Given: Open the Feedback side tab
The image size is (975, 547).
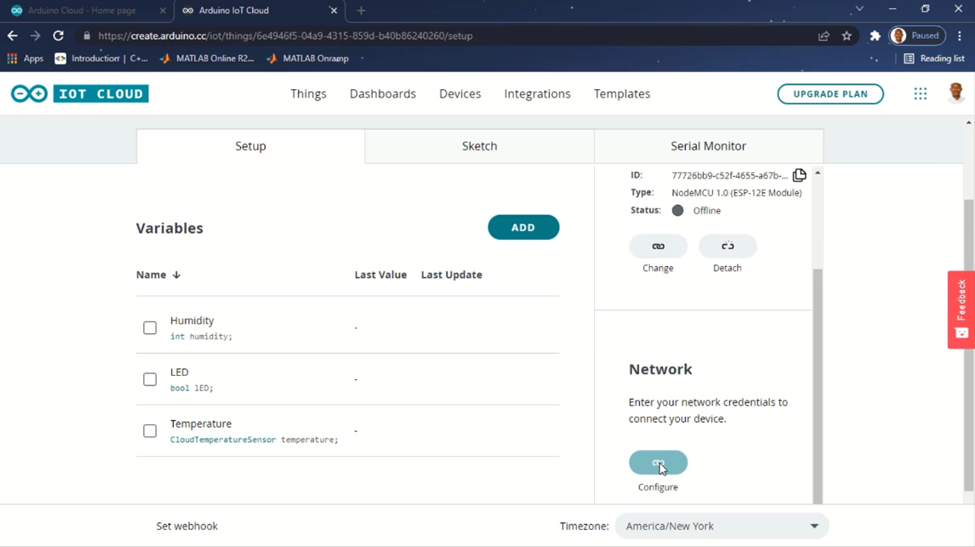Looking at the screenshot, I should (961, 310).
